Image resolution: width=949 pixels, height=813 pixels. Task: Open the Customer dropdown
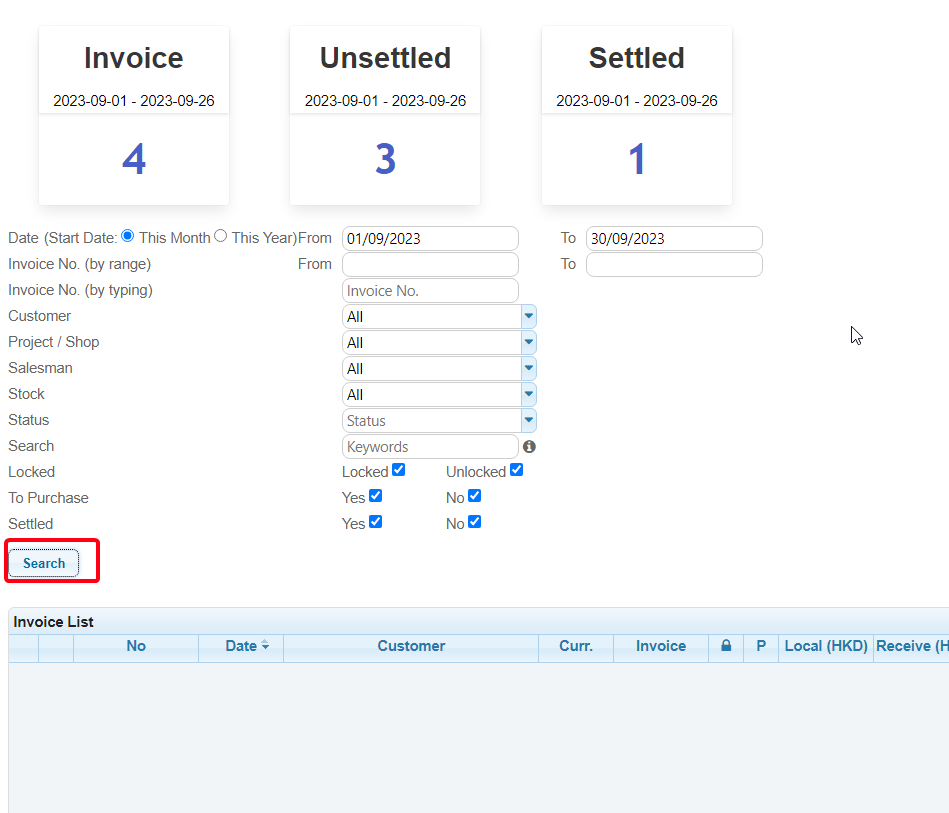528,317
